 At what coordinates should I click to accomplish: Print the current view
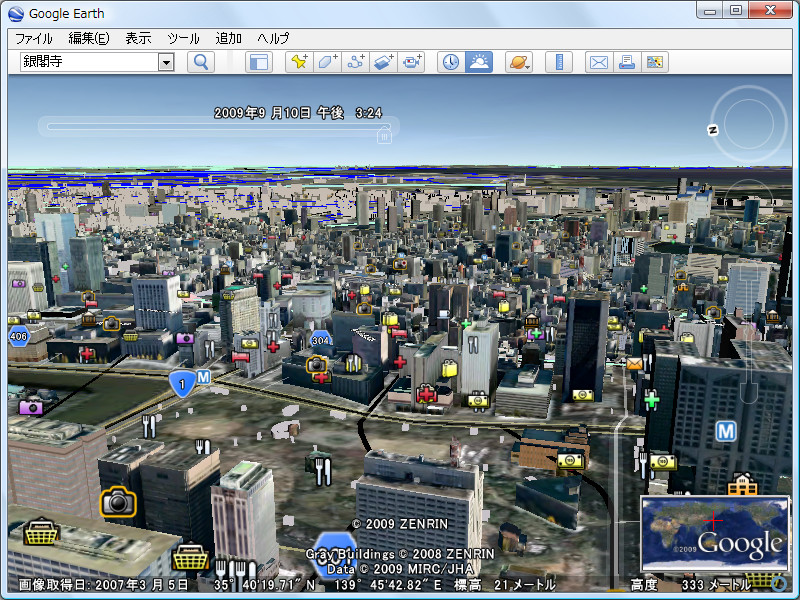[x=626, y=62]
